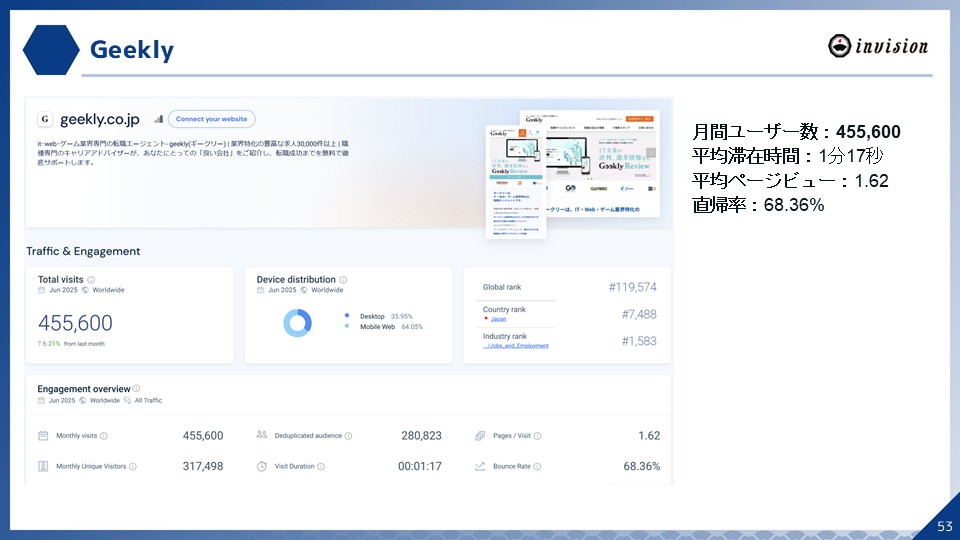Click the bar chart icon beside geekly.co.jp
Viewport: 960px width, 540px height.
pyautogui.click(x=159, y=119)
